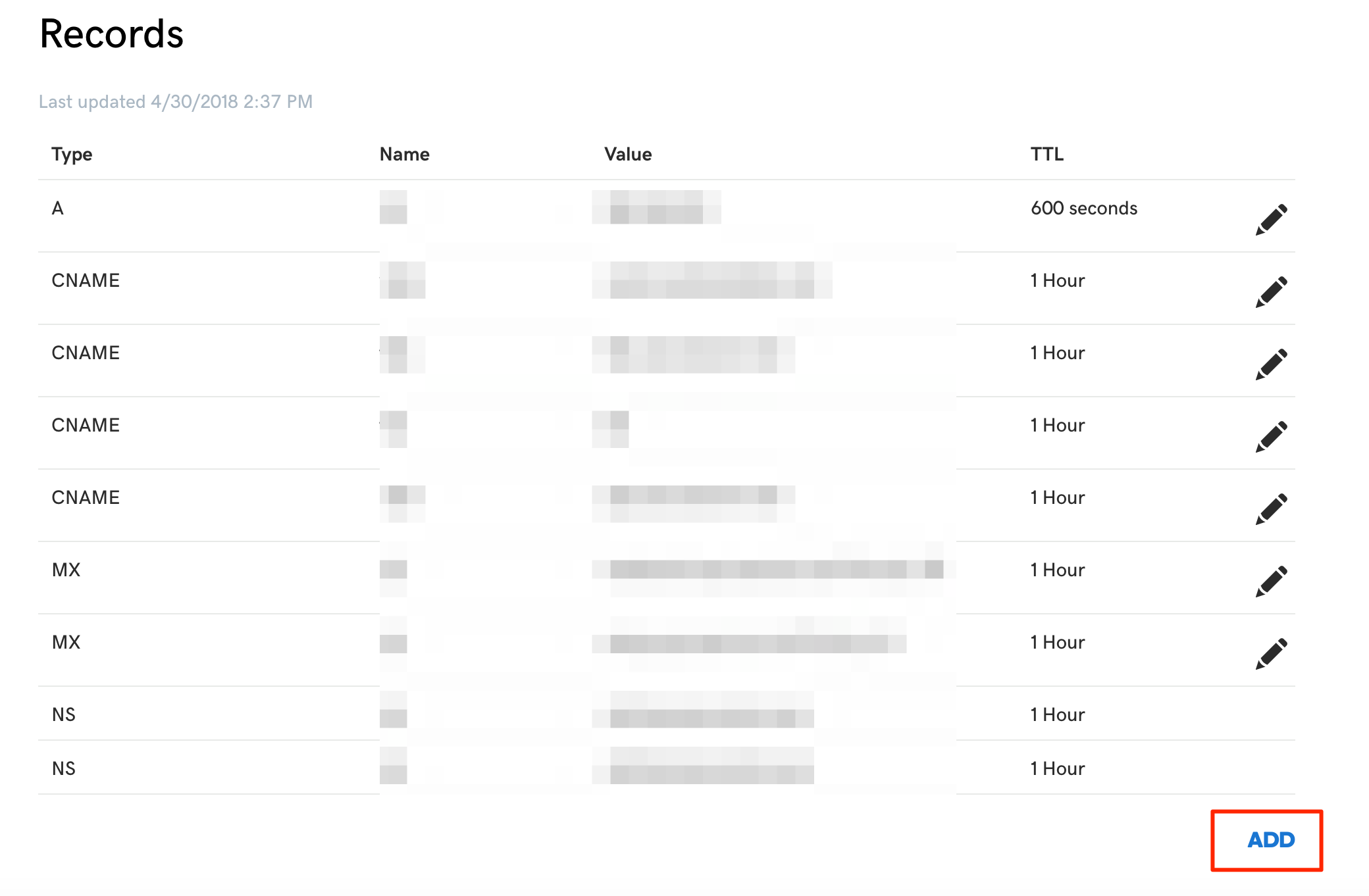Select the second NS record row

(x=667, y=768)
